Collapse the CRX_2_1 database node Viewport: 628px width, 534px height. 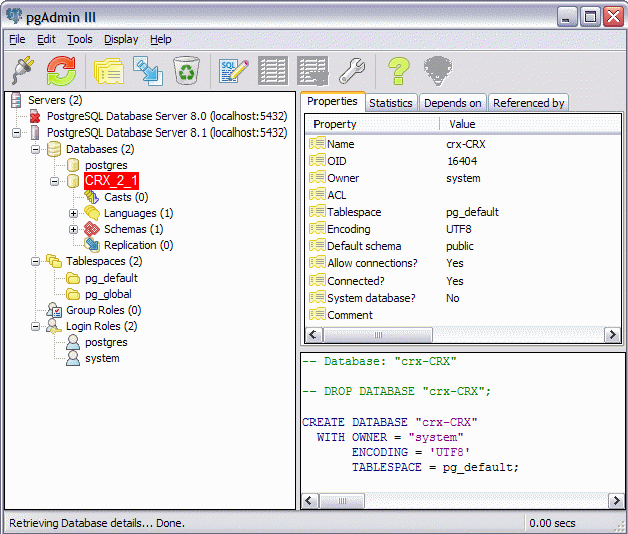pos(54,181)
